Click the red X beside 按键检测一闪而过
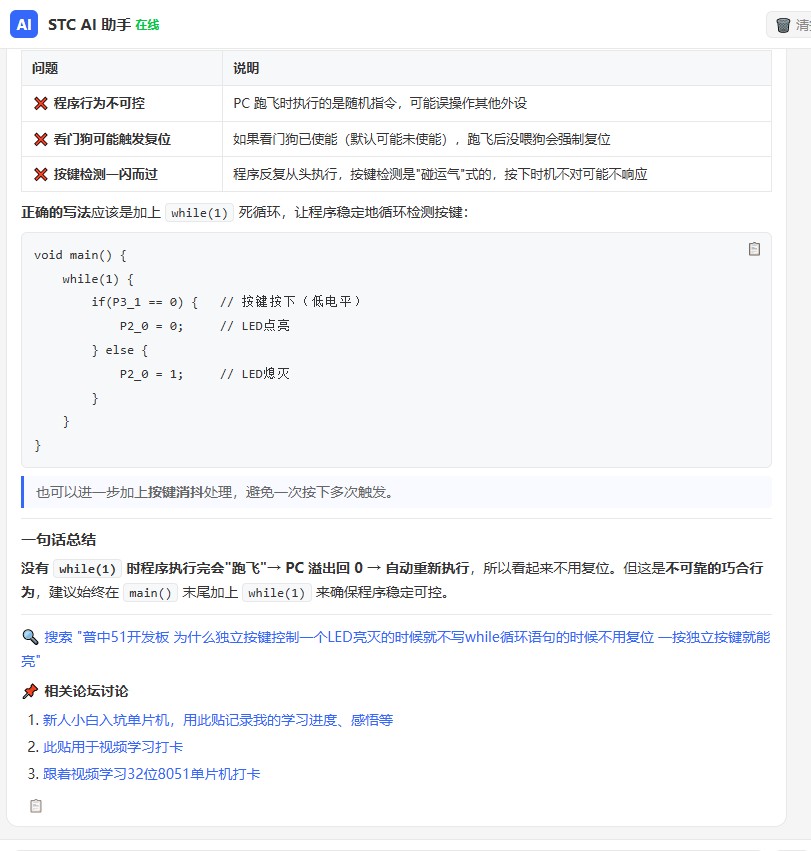Image resolution: width=811 pixels, height=851 pixels. click(40, 174)
